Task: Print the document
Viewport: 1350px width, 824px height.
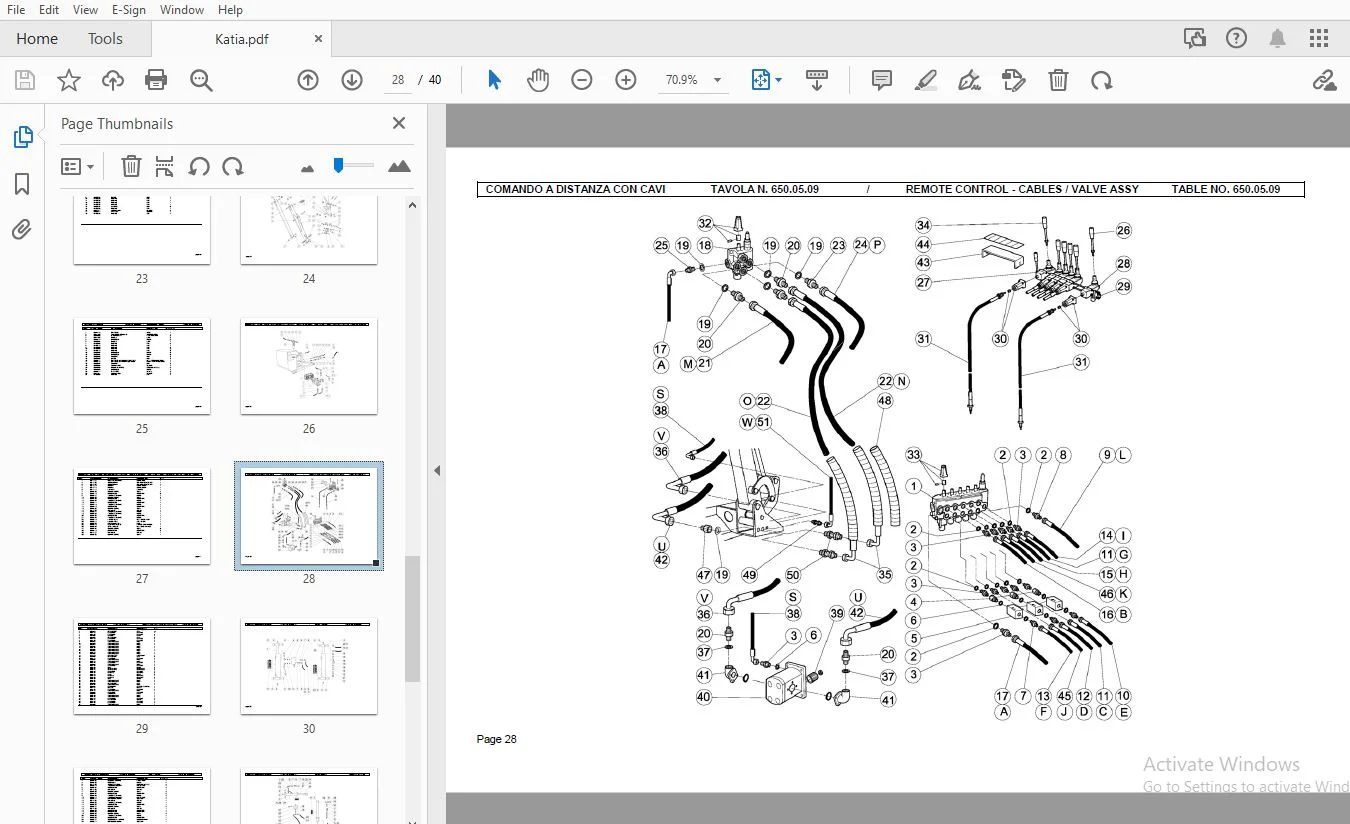Action: (x=156, y=80)
